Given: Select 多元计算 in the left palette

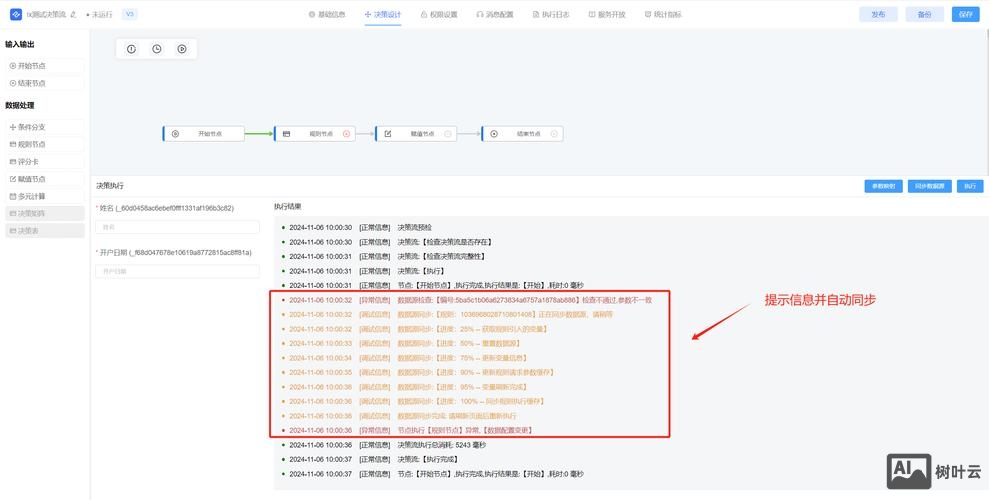Looking at the screenshot, I should (x=44, y=196).
